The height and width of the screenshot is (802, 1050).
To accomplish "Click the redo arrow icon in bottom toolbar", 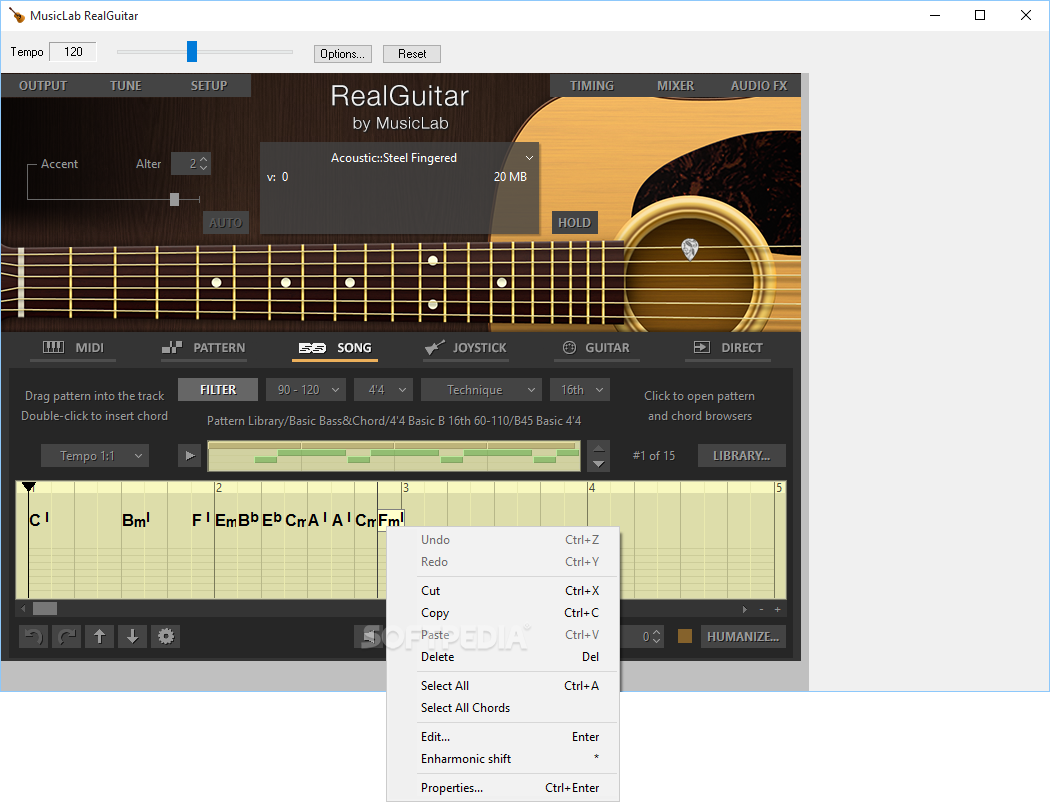I will pyautogui.click(x=66, y=636).
